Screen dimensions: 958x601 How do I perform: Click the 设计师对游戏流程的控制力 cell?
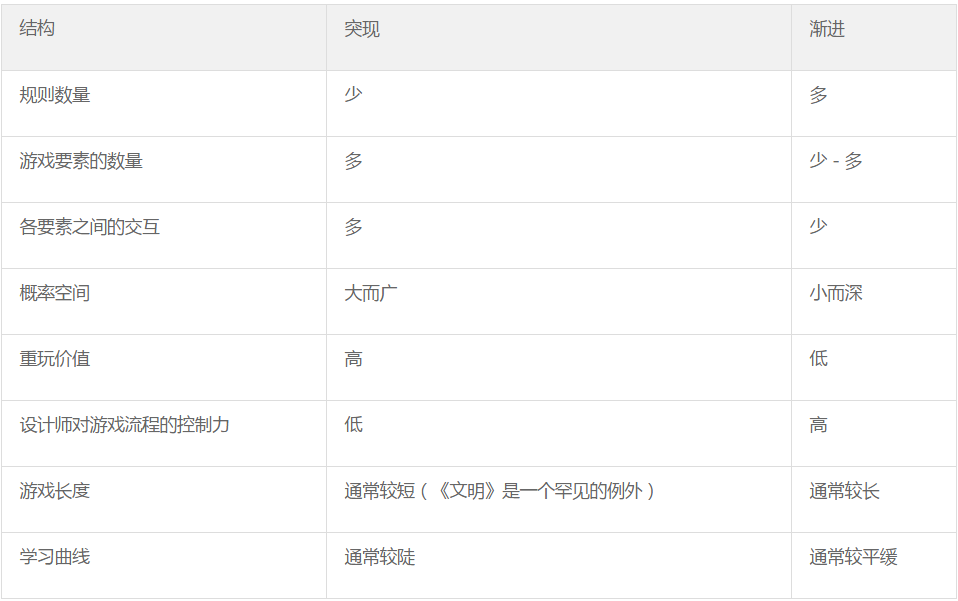click(164, 433)
